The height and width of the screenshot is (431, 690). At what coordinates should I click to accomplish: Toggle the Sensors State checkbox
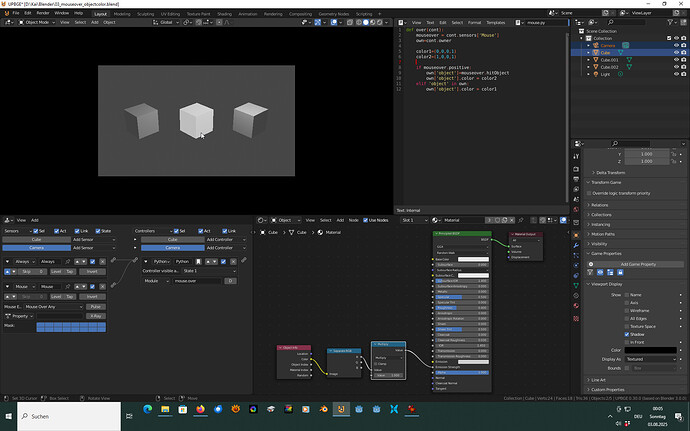pos(98,231)
